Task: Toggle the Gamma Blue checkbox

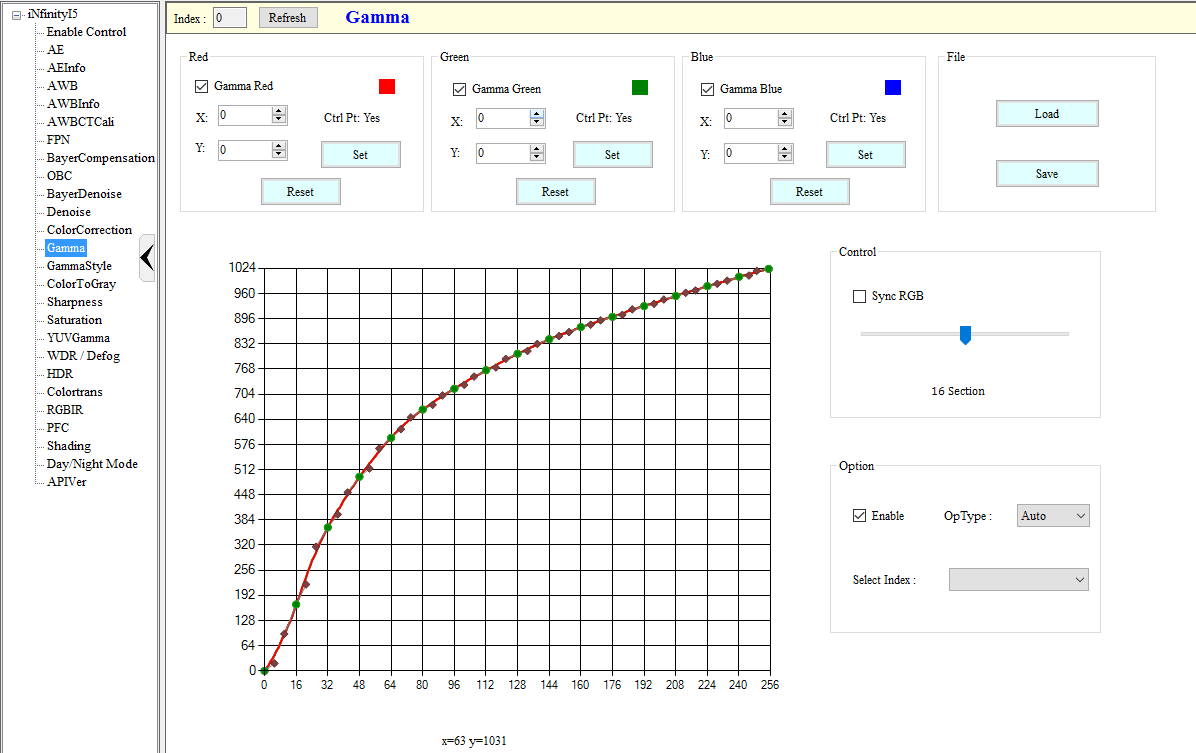Action: 707,87
